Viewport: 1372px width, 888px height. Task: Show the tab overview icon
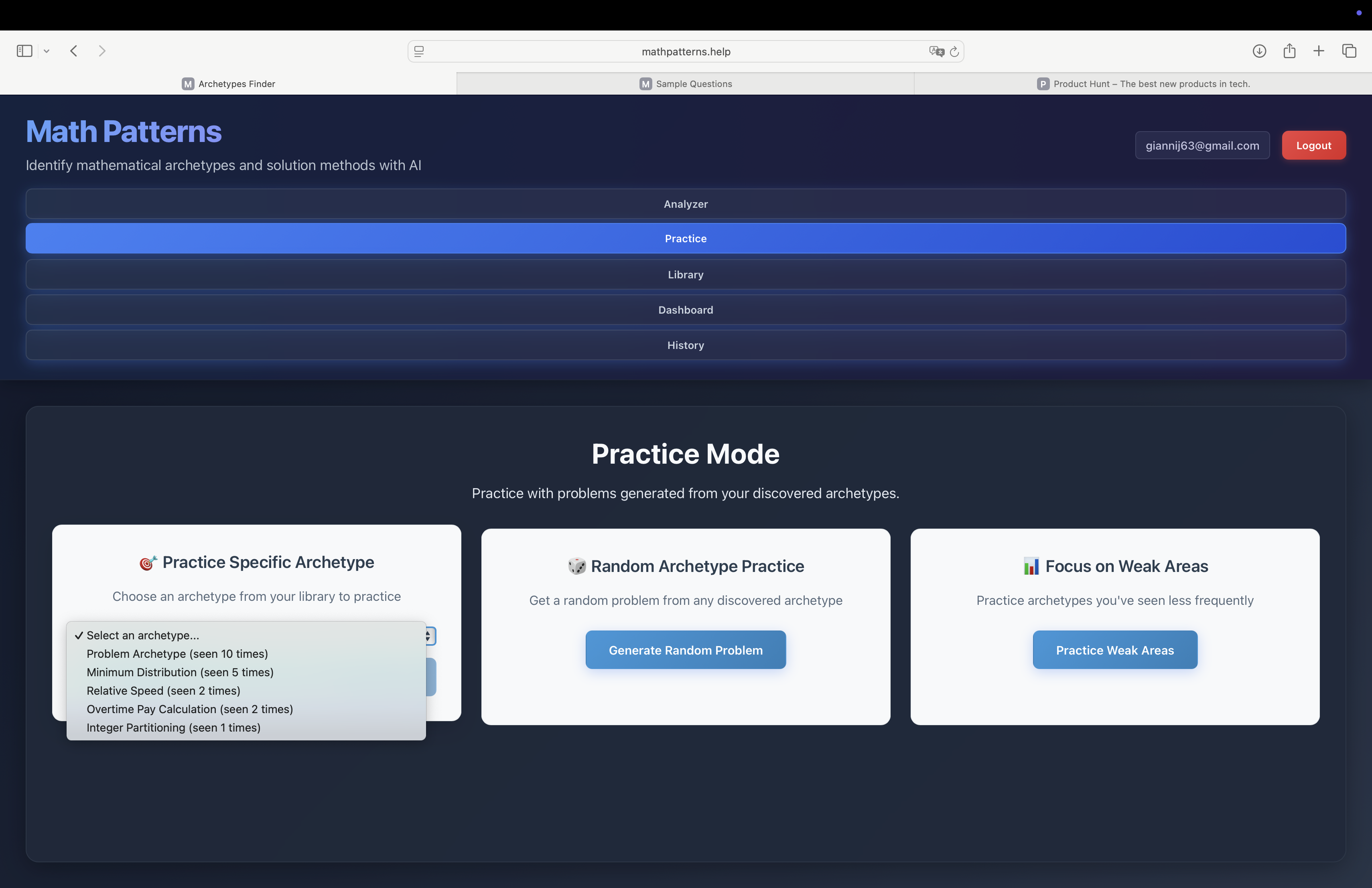click(1349, 51)
